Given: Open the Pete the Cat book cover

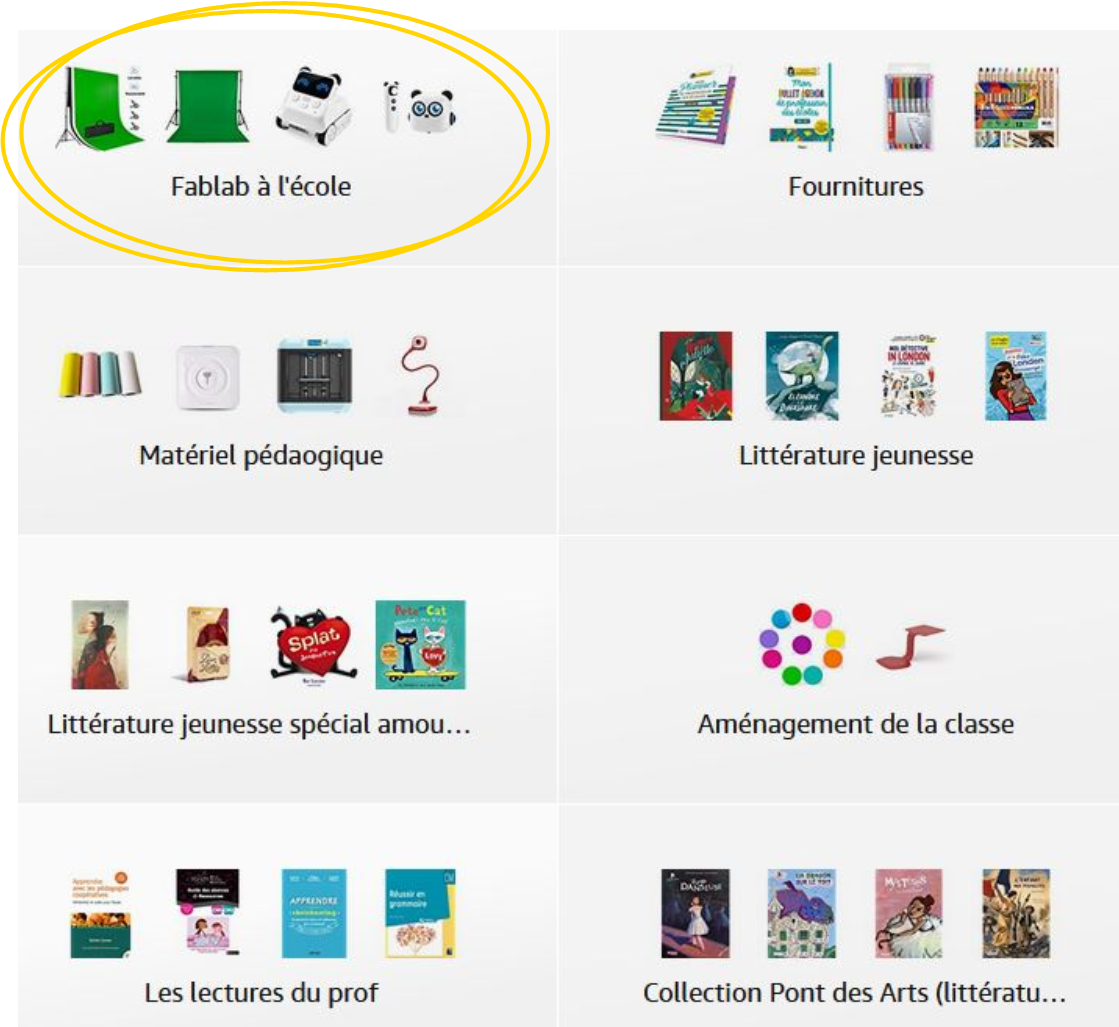Looking at the screenshot, I should (420, 644).
